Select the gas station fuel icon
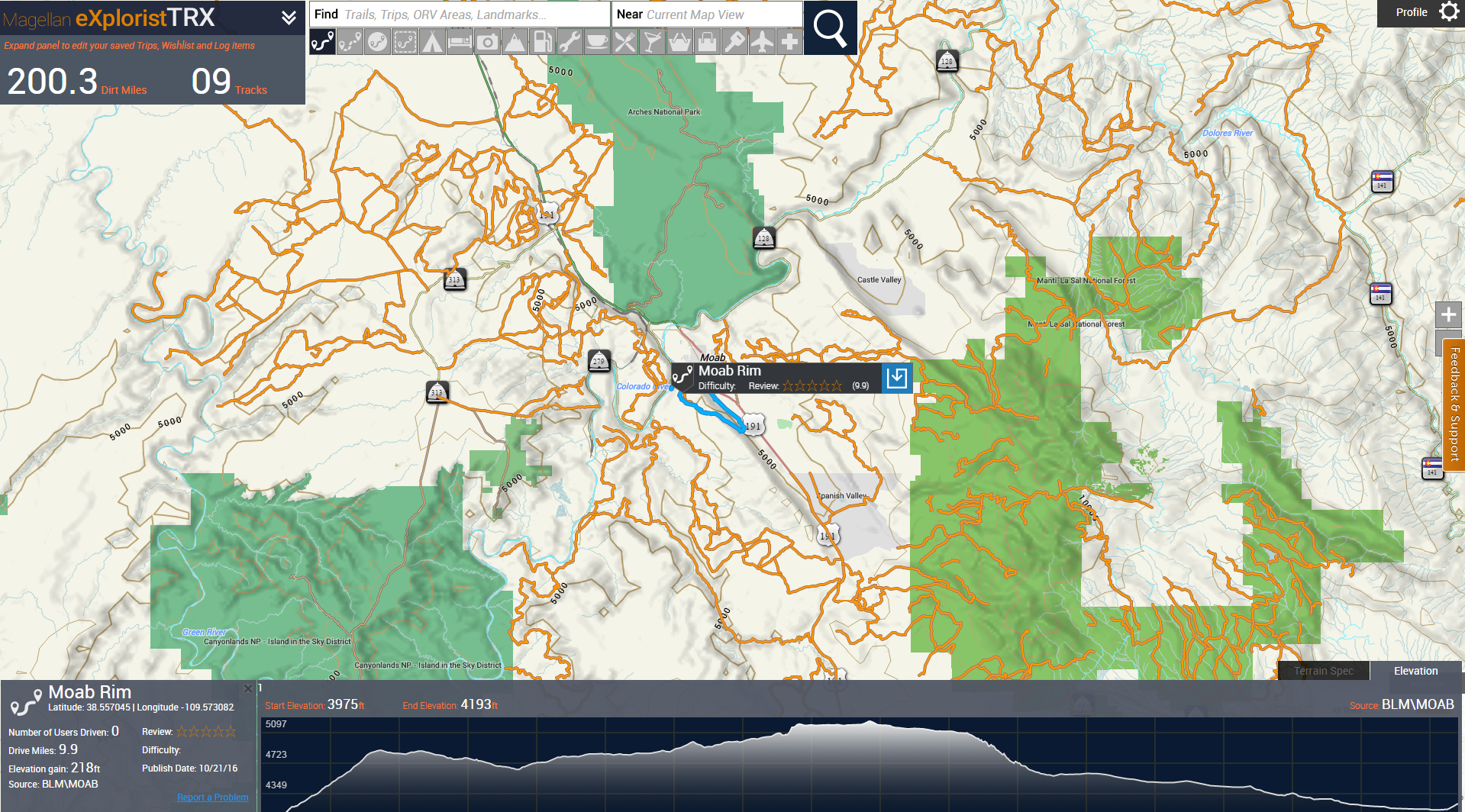1465x812 pixels. pos(542,41)
